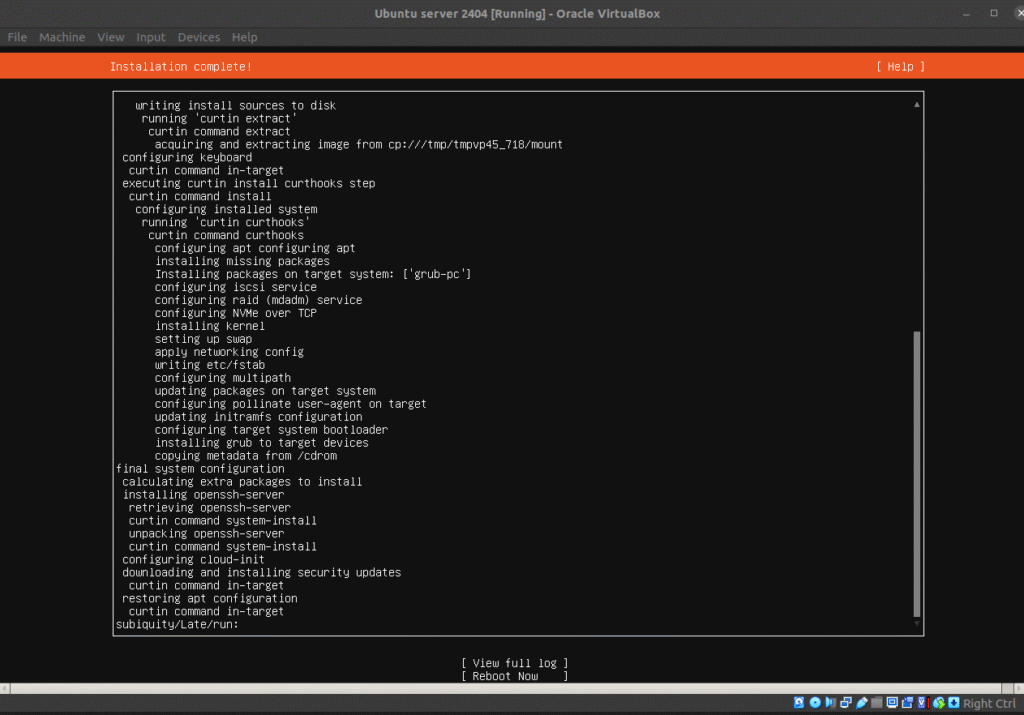Open the Devices menu
This screenshot has height=715, width=1024.
[199, 37]
